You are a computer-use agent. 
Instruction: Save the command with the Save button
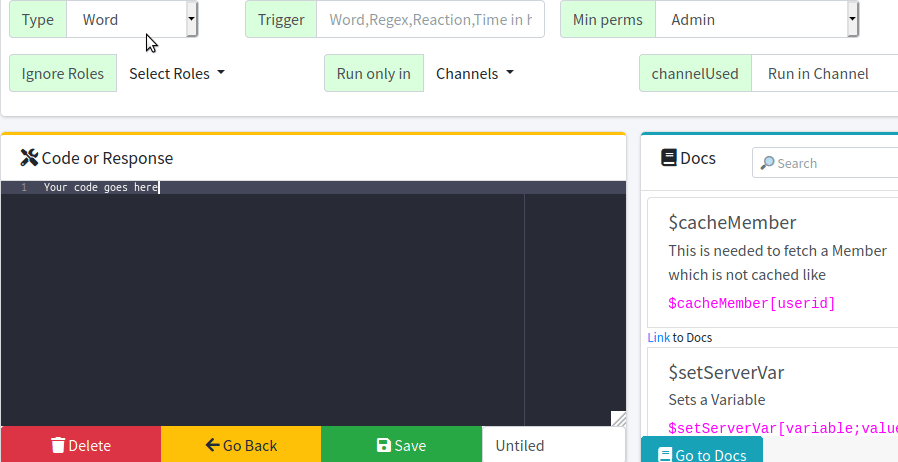coord(401,445)
